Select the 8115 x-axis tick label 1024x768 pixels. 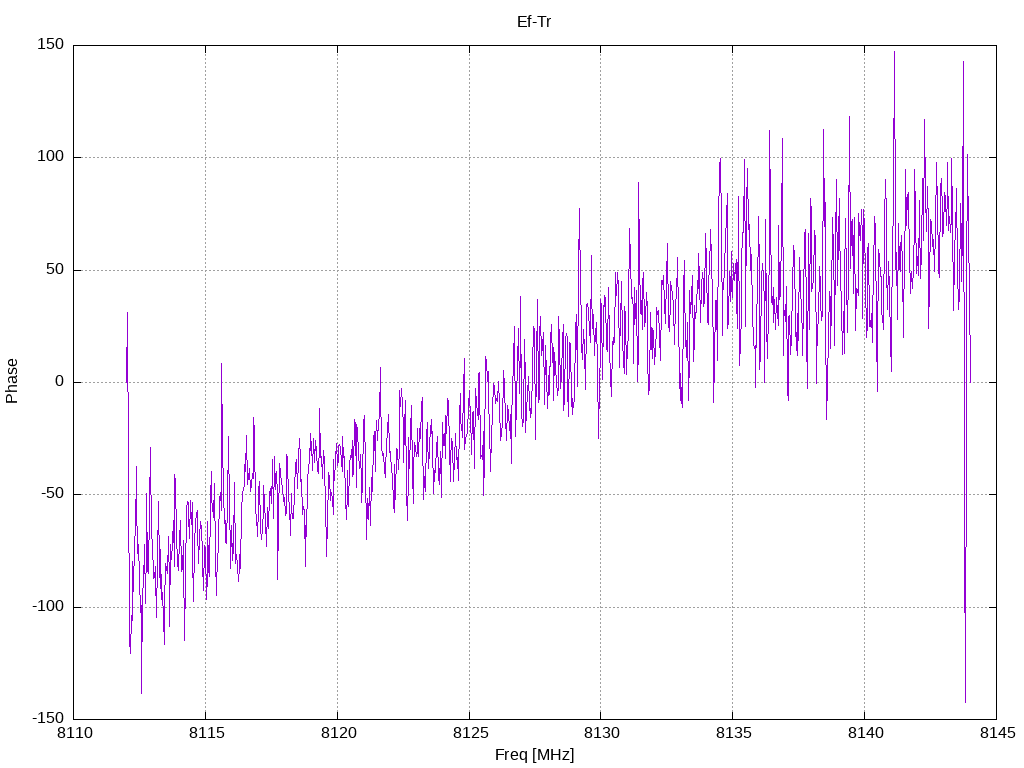(206, 733)
